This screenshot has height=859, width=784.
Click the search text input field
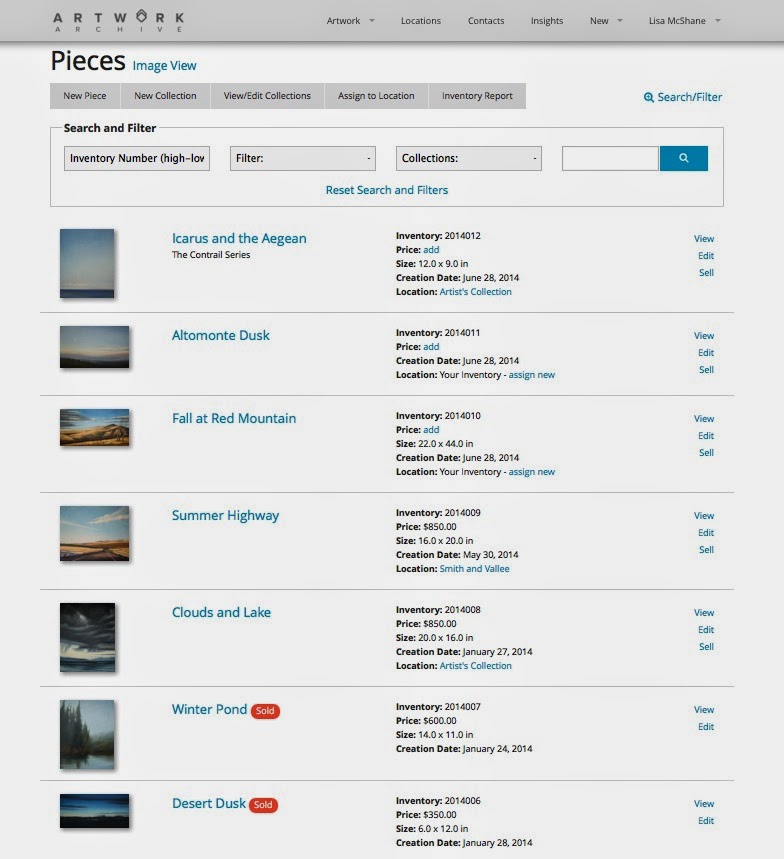tap(609, 158)
